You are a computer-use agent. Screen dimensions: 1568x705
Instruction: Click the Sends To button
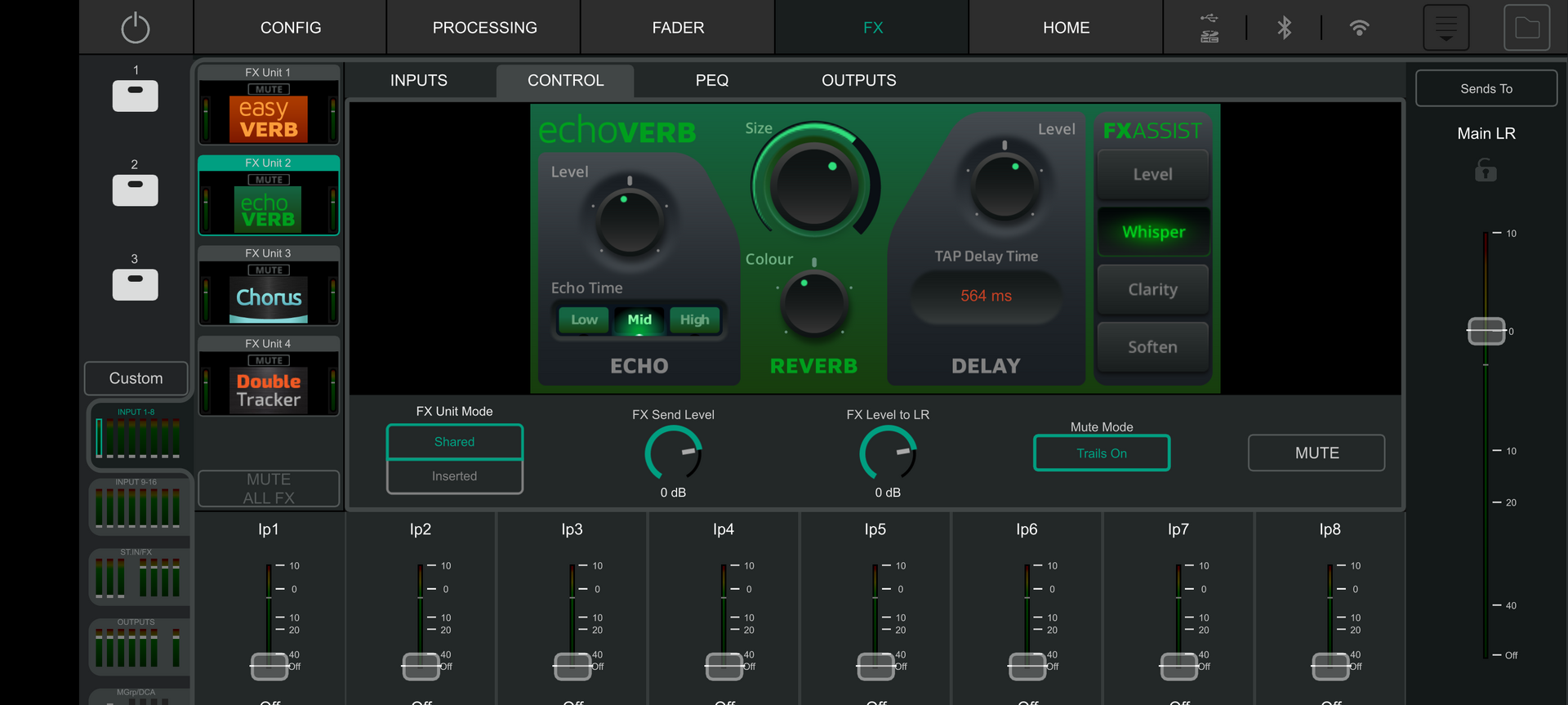point(1486,88)
